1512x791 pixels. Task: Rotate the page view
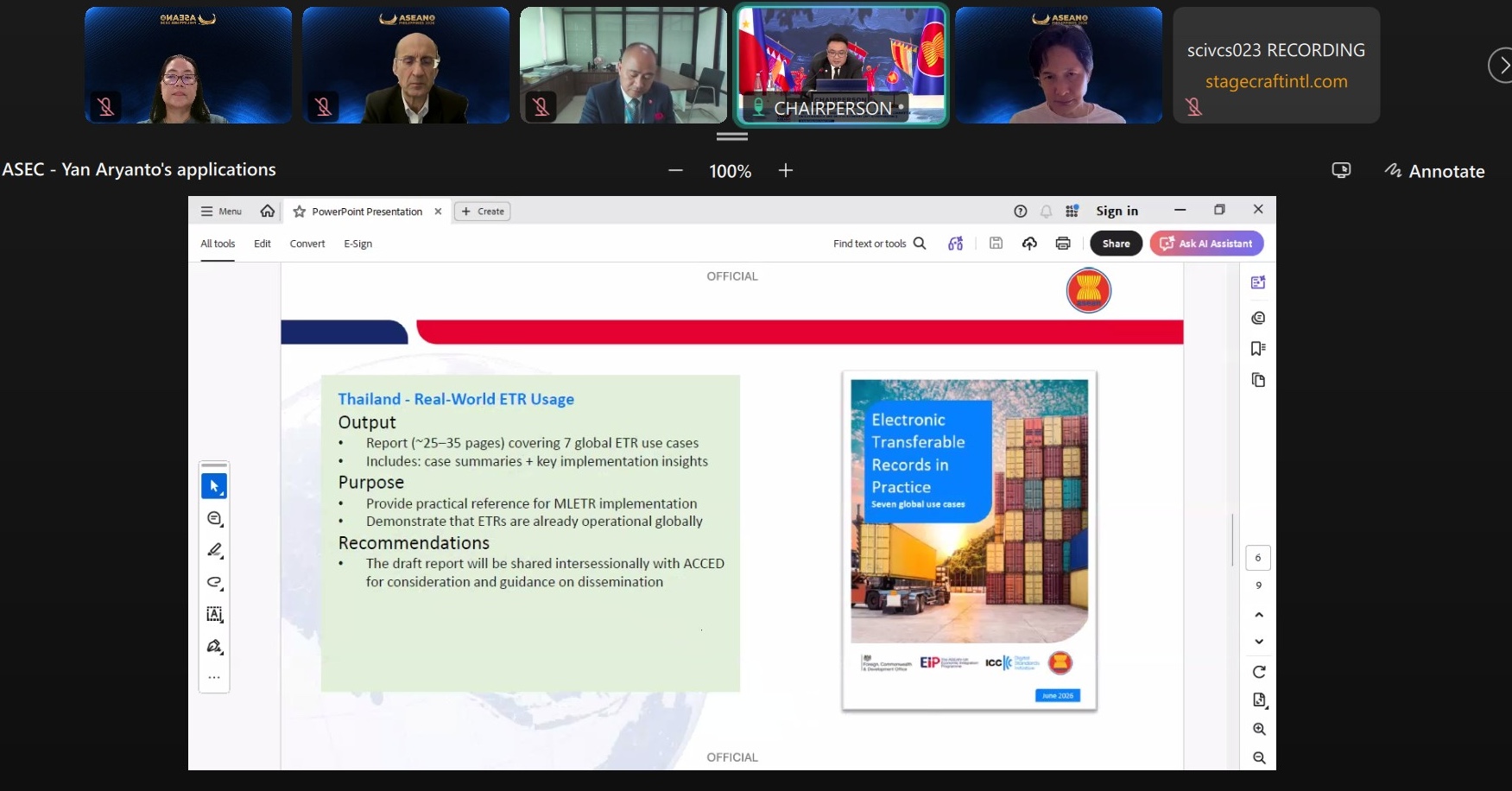[1259, 672]
